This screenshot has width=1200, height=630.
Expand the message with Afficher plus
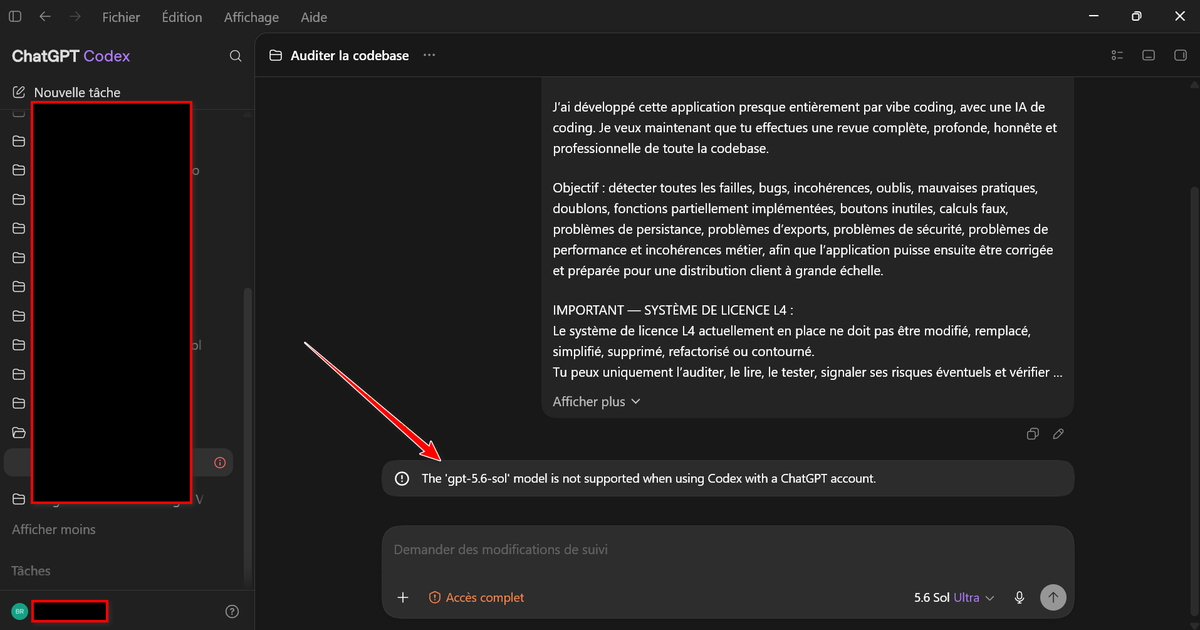(x=597, y=401)
